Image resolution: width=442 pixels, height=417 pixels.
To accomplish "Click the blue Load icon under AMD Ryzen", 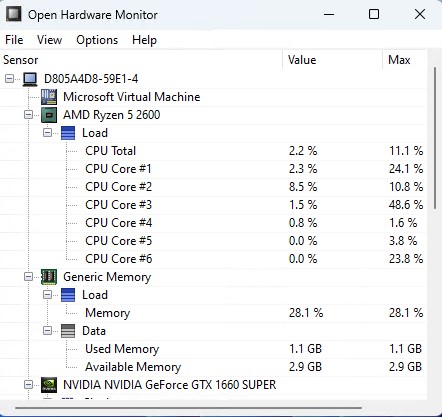I will coord(68,133).
